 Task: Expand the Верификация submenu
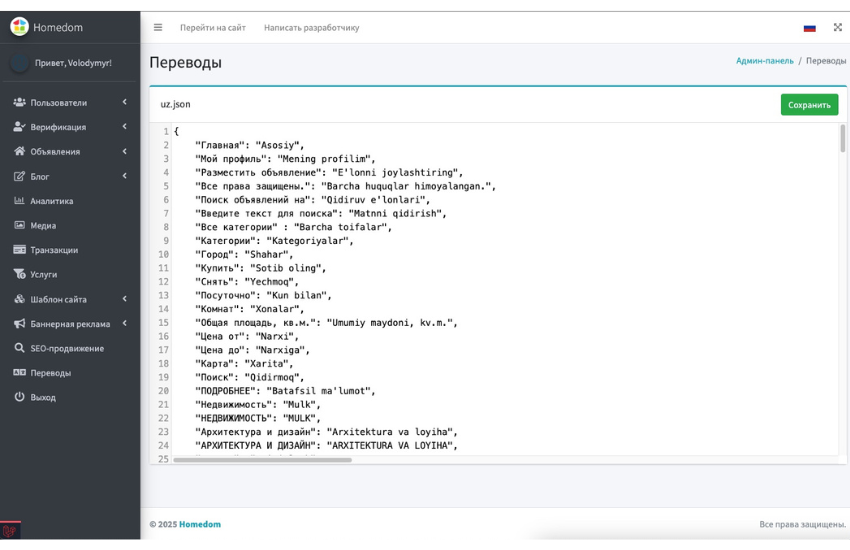[x=124, y=127]
